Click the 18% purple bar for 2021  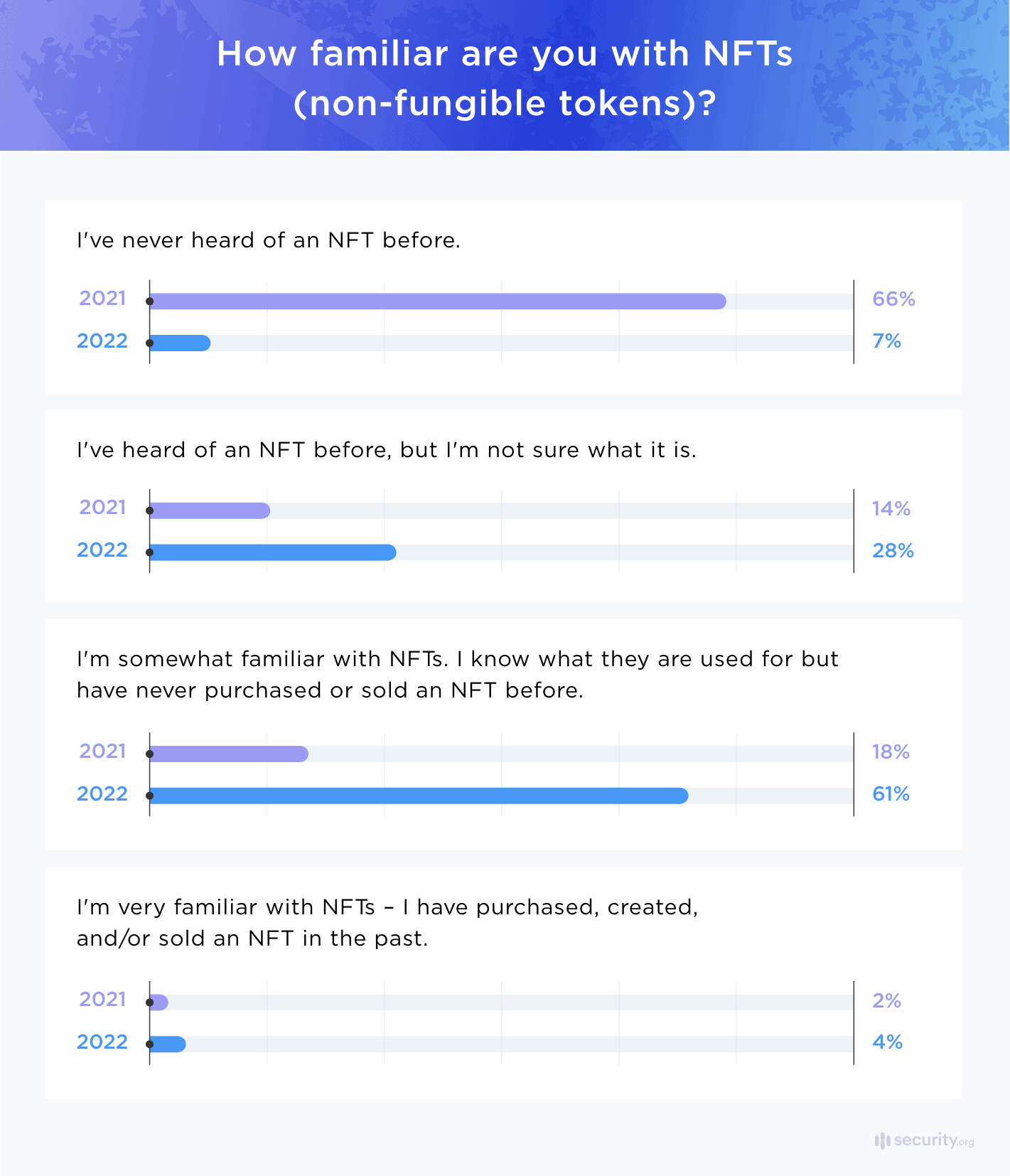(229, 754)
